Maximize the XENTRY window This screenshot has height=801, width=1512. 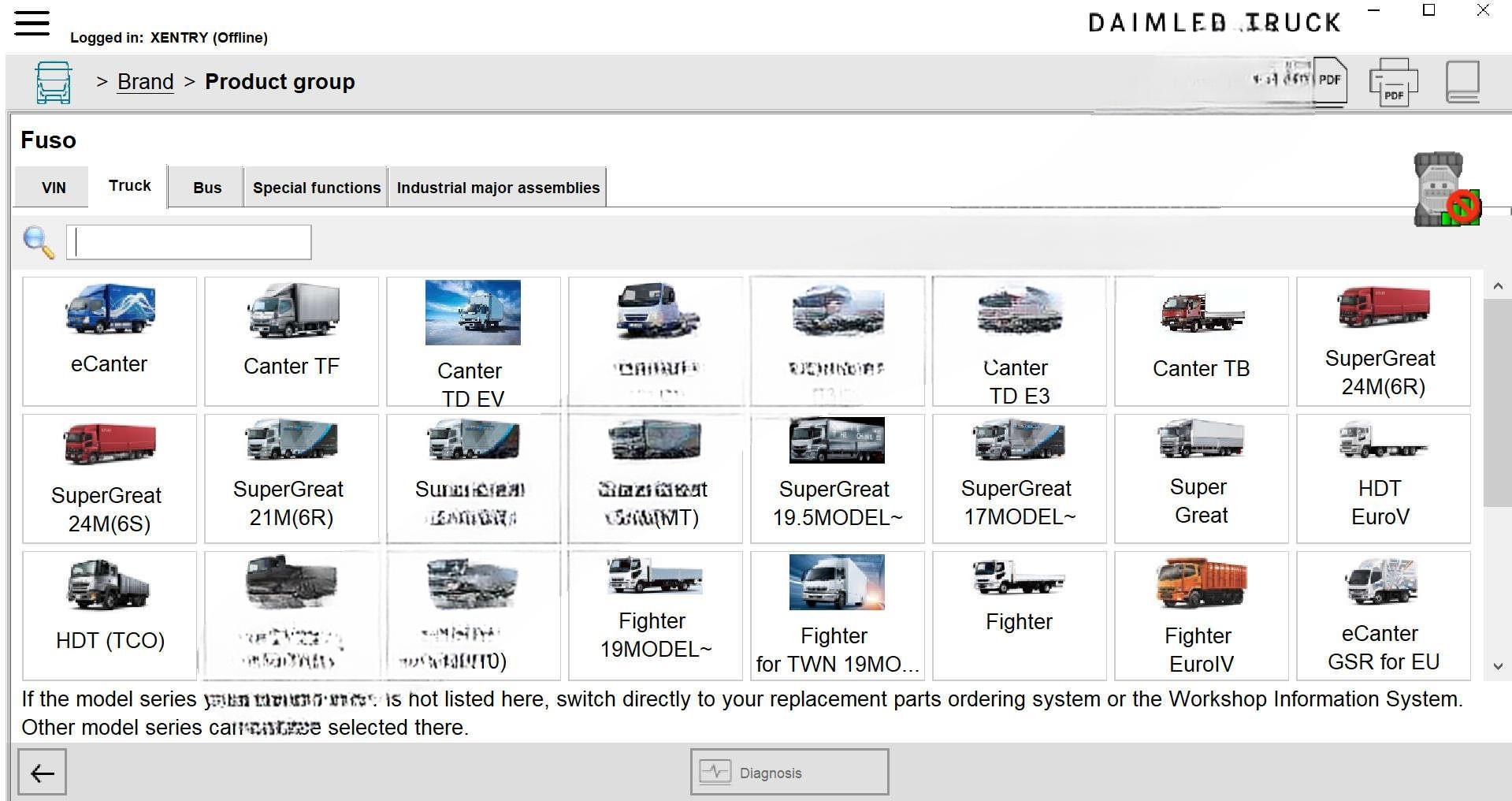1428,10
